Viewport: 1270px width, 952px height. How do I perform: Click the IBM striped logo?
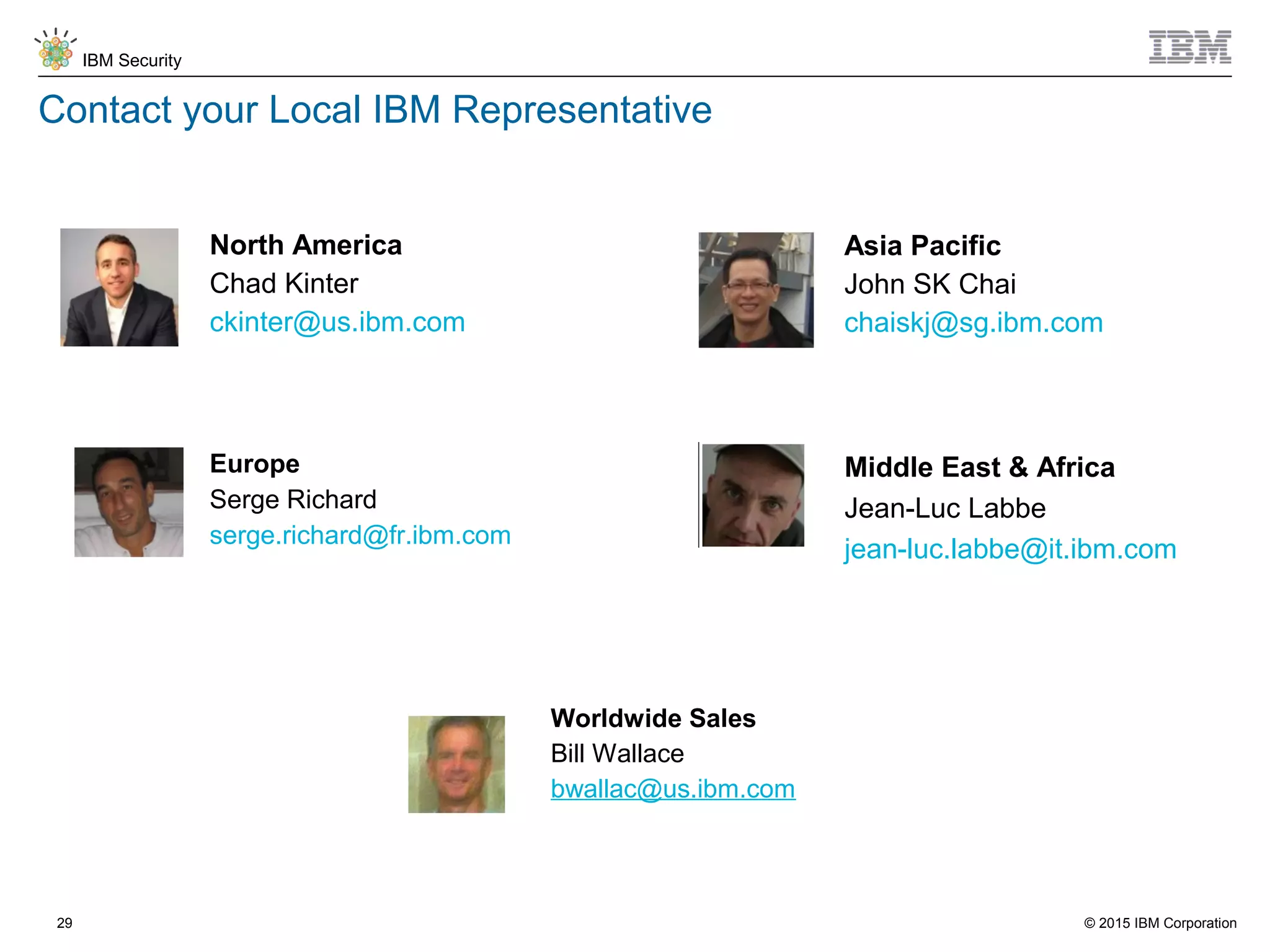point(1189,46)
